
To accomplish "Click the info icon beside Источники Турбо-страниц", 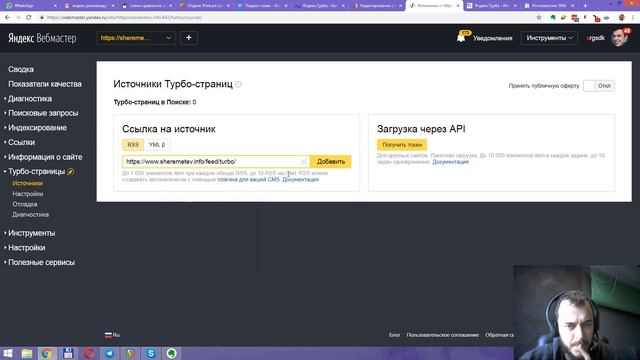I will coord(238,84).
